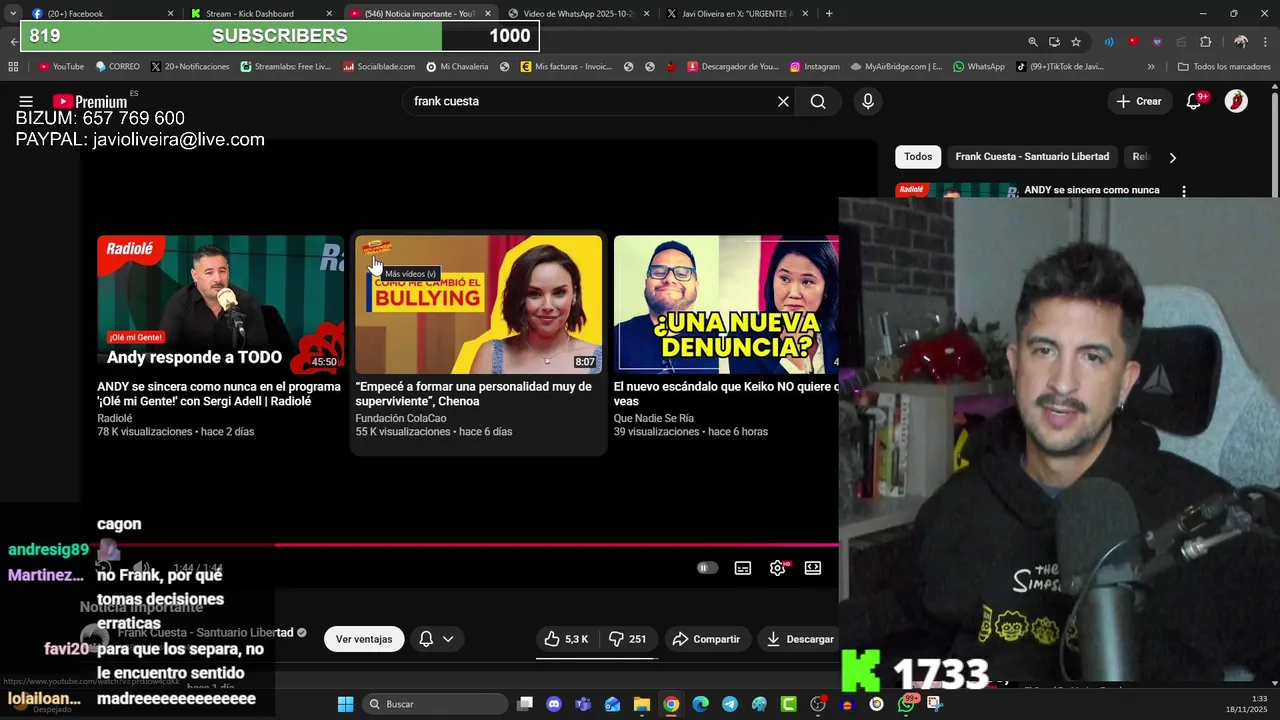Show next filter chips with right chevron
The image size is (1280, 720).
[1172, 157]
